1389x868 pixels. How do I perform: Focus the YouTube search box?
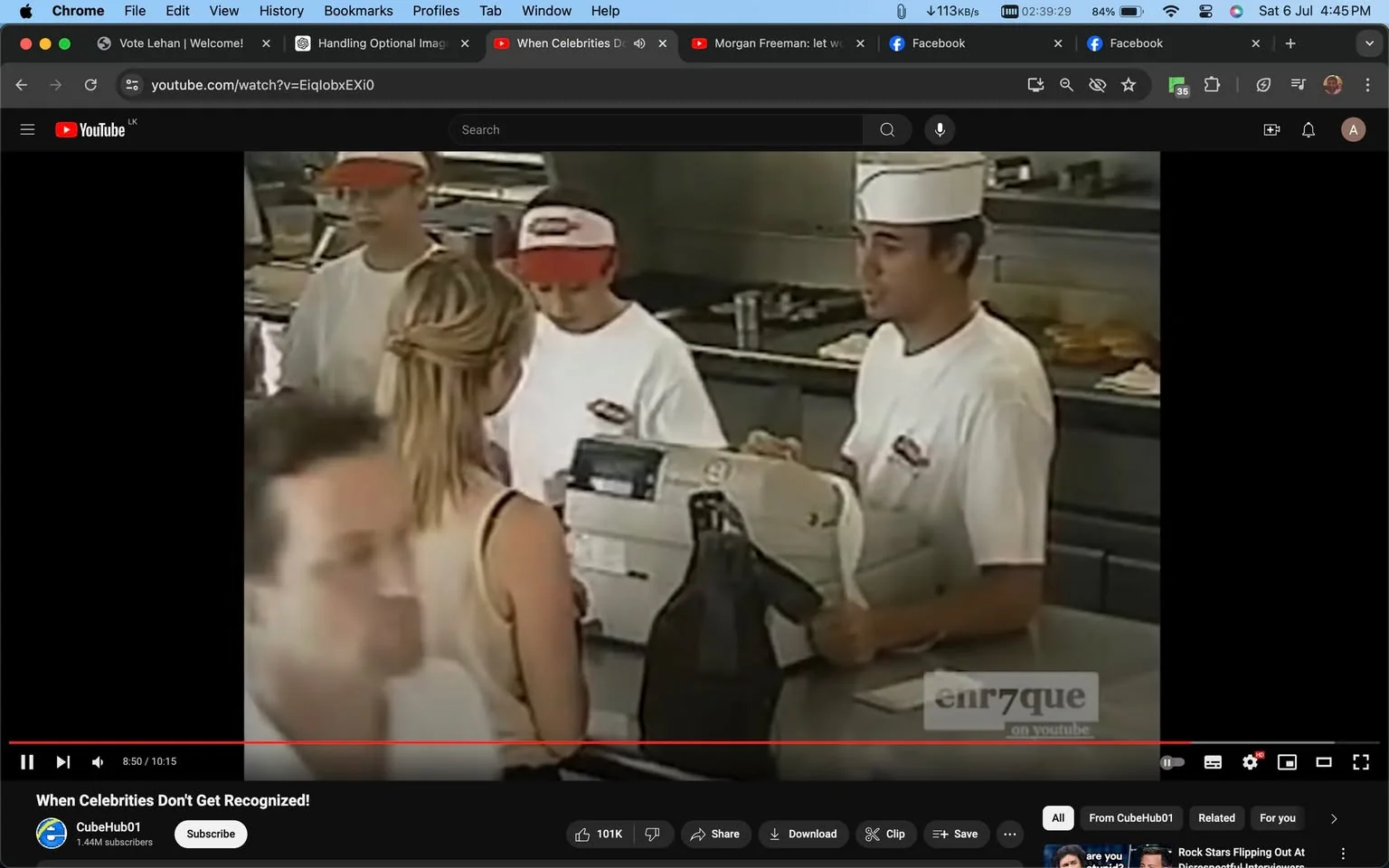click(x=656, y=129)
